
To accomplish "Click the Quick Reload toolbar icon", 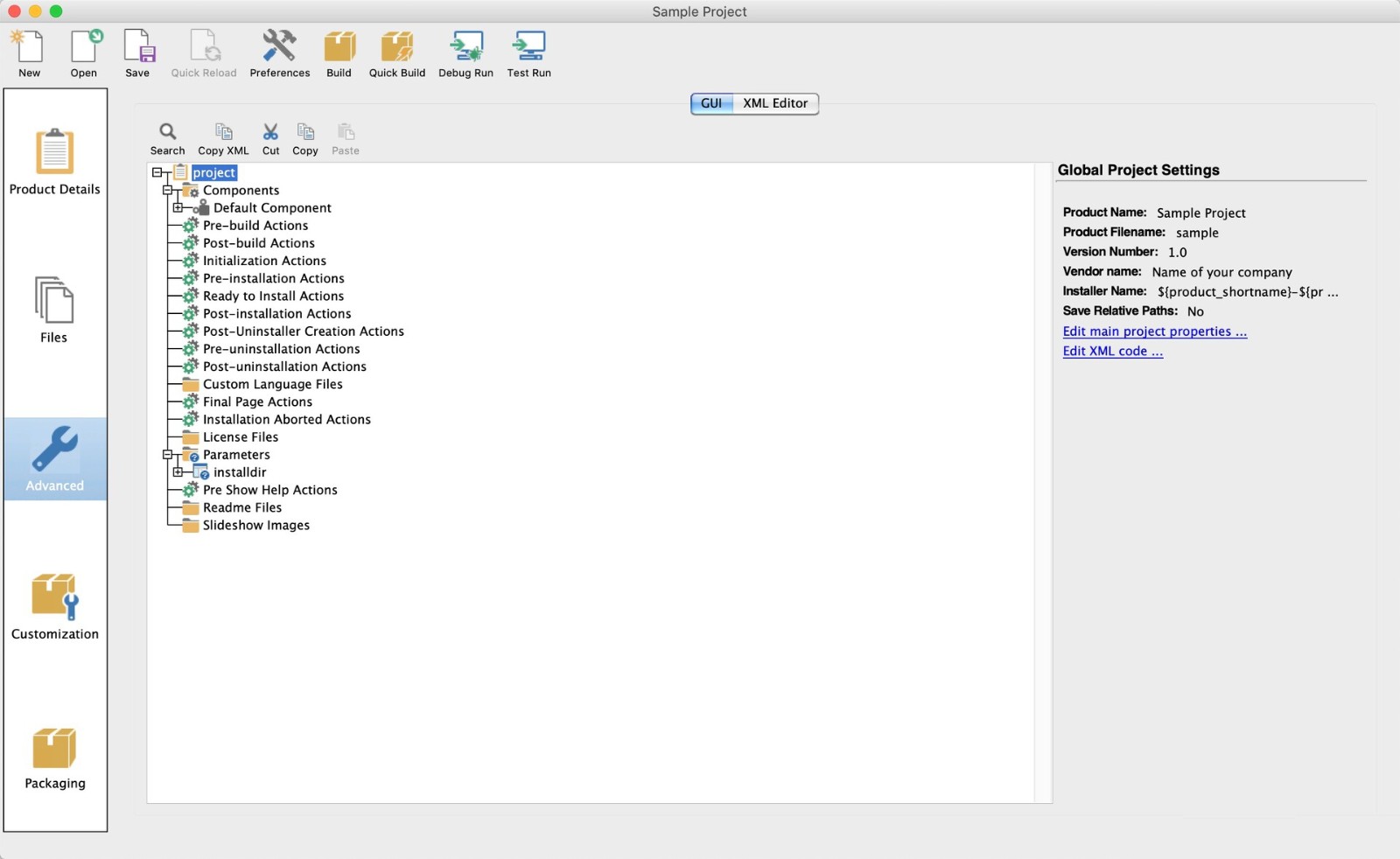I will click(x=204, y=54).
